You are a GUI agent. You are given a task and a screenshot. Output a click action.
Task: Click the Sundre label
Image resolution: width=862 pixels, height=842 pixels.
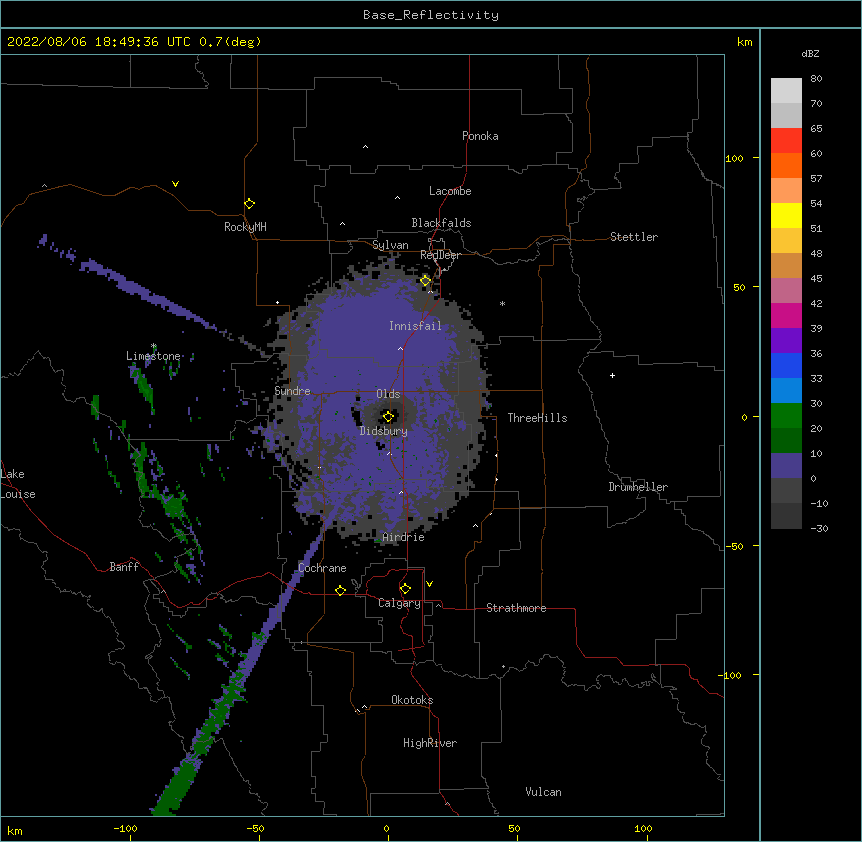[x=292, y=391]
